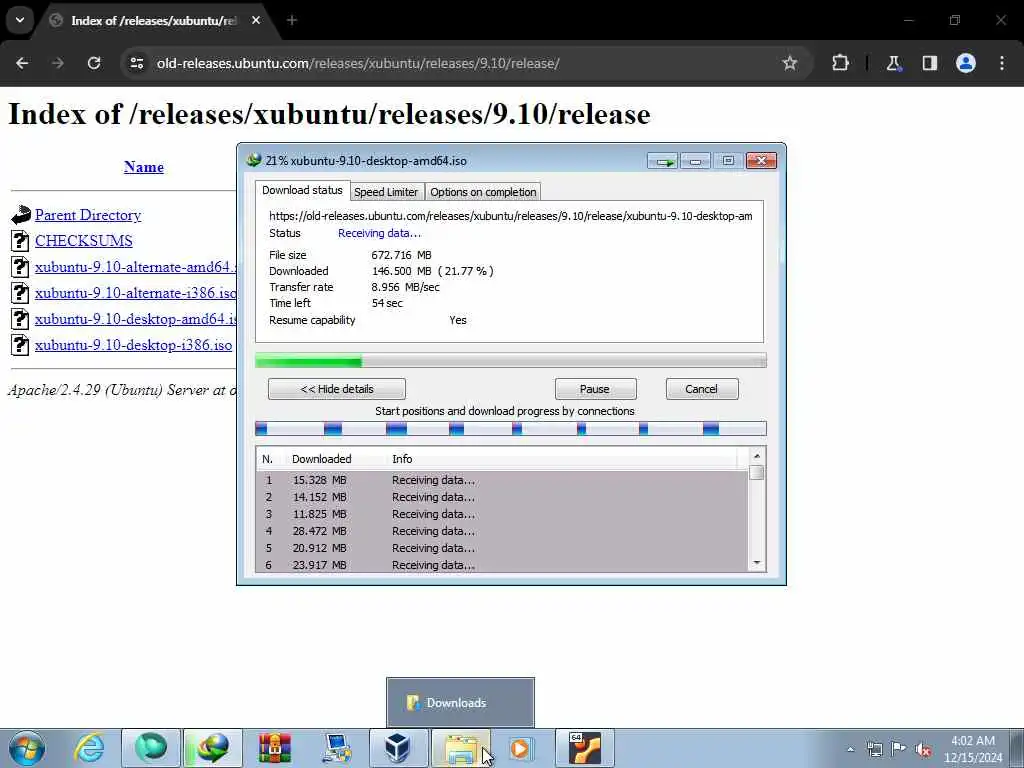Open xubuntu-9.10-desktop-i386.iso link
The width and height of the screenshot is (1024, 768).
pyautogui.click(x=133, y=345)
